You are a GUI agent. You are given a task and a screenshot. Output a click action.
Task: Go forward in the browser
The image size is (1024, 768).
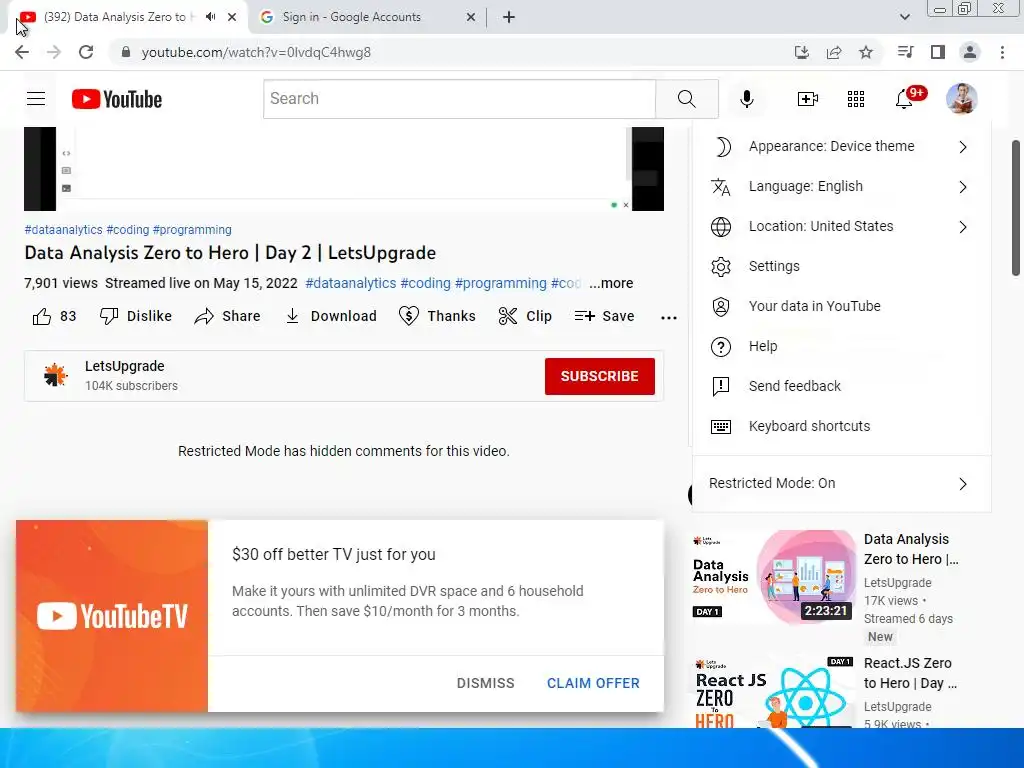tap(54, 52)
